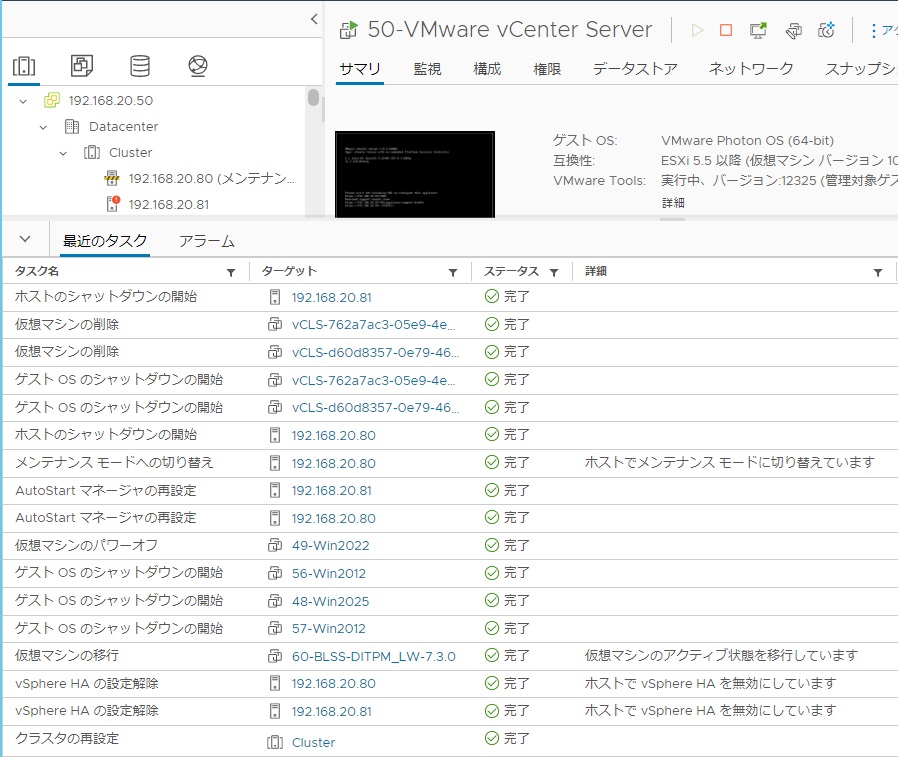Click the maintenance-mode host 192.168.20.80 icon

(112, 178)
